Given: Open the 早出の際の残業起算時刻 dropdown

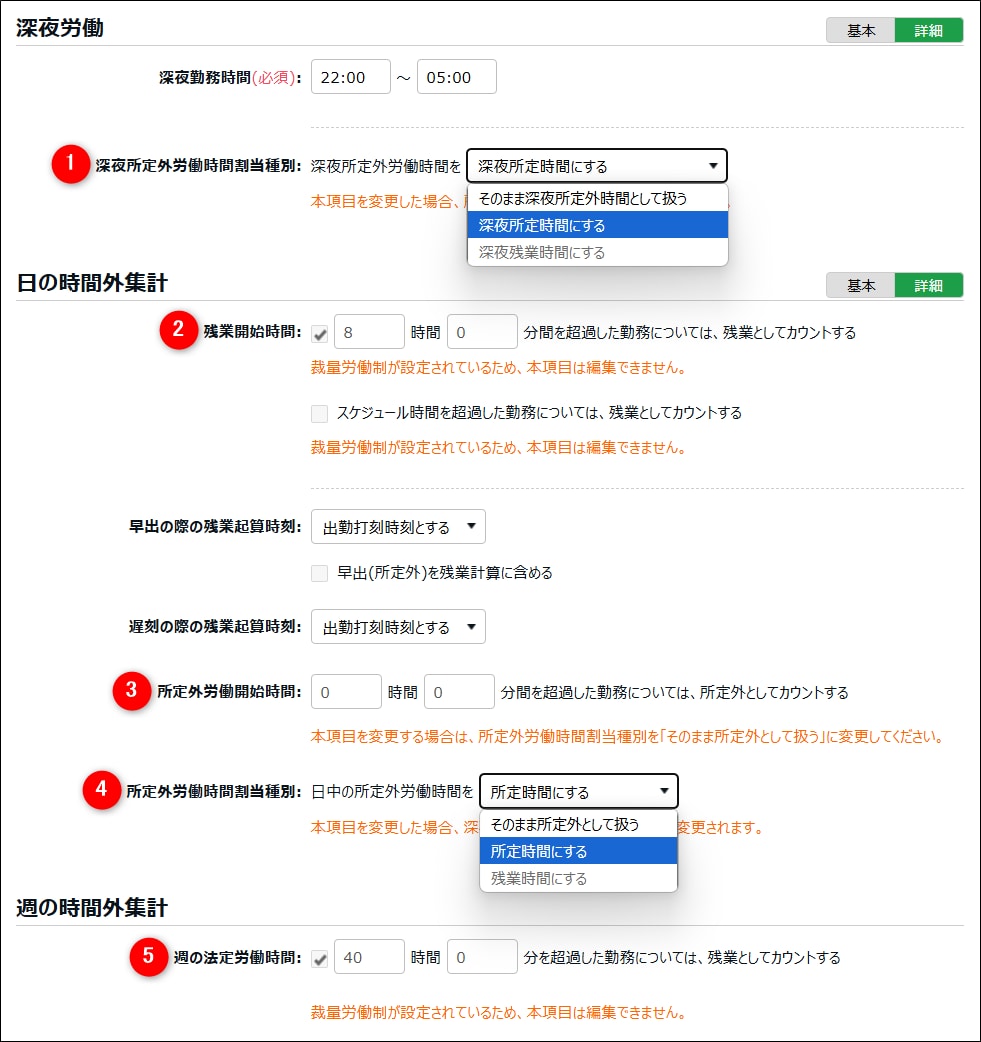Looking at the screenshot, I should 398,527.
